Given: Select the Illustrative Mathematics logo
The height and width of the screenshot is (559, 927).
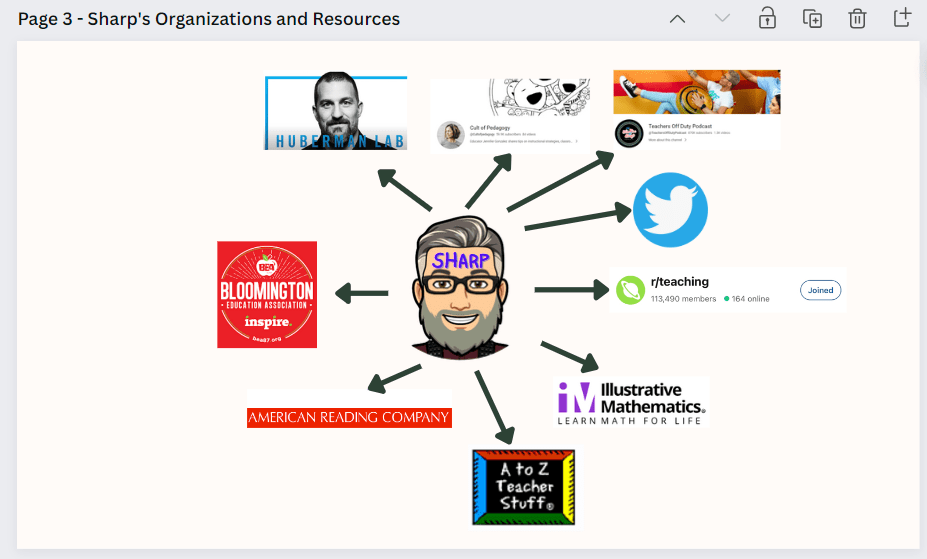Looking at the screenshot, I should (x=631, y=403).
